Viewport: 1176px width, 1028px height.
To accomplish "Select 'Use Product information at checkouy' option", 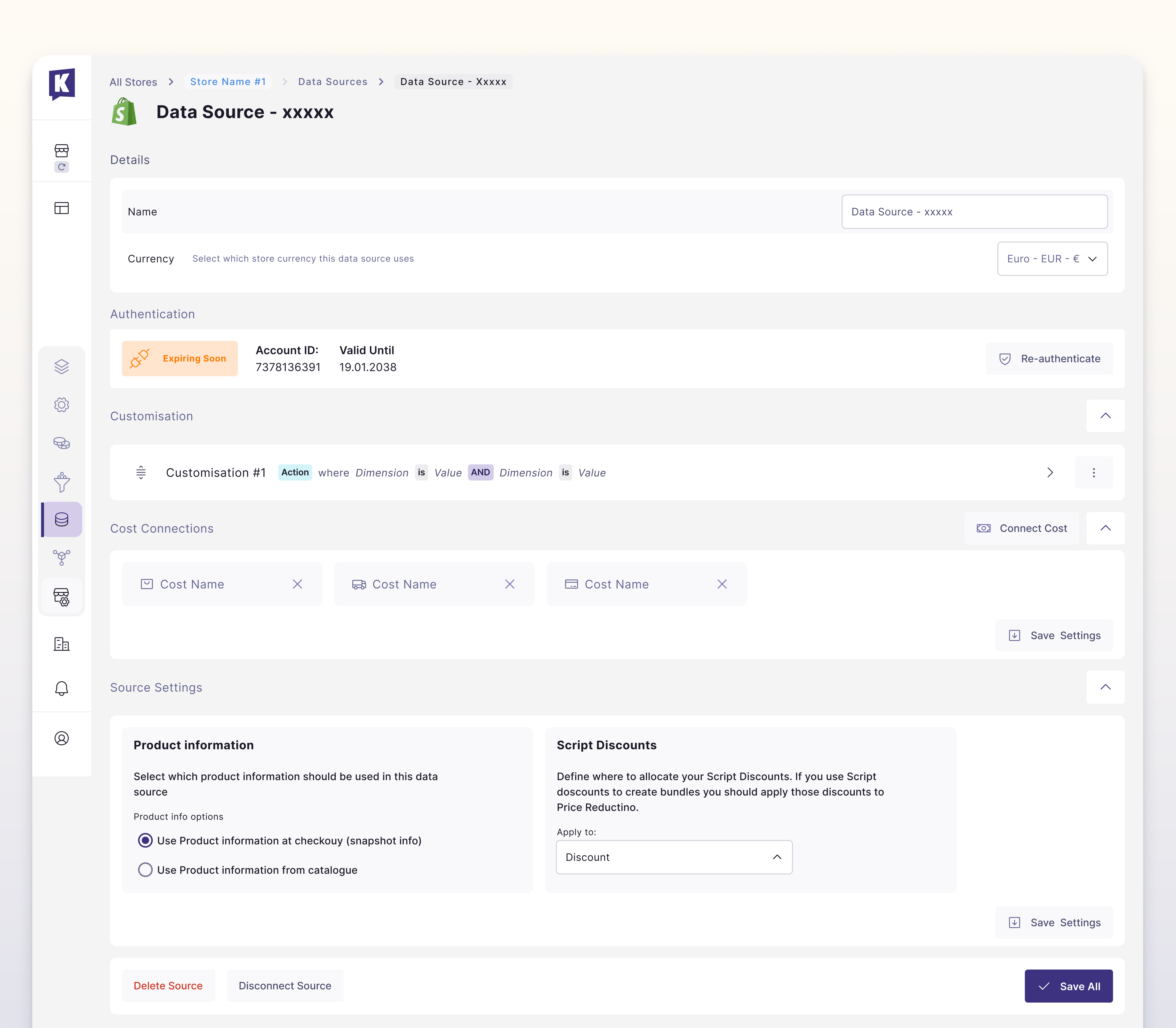I will click(145, 841).
